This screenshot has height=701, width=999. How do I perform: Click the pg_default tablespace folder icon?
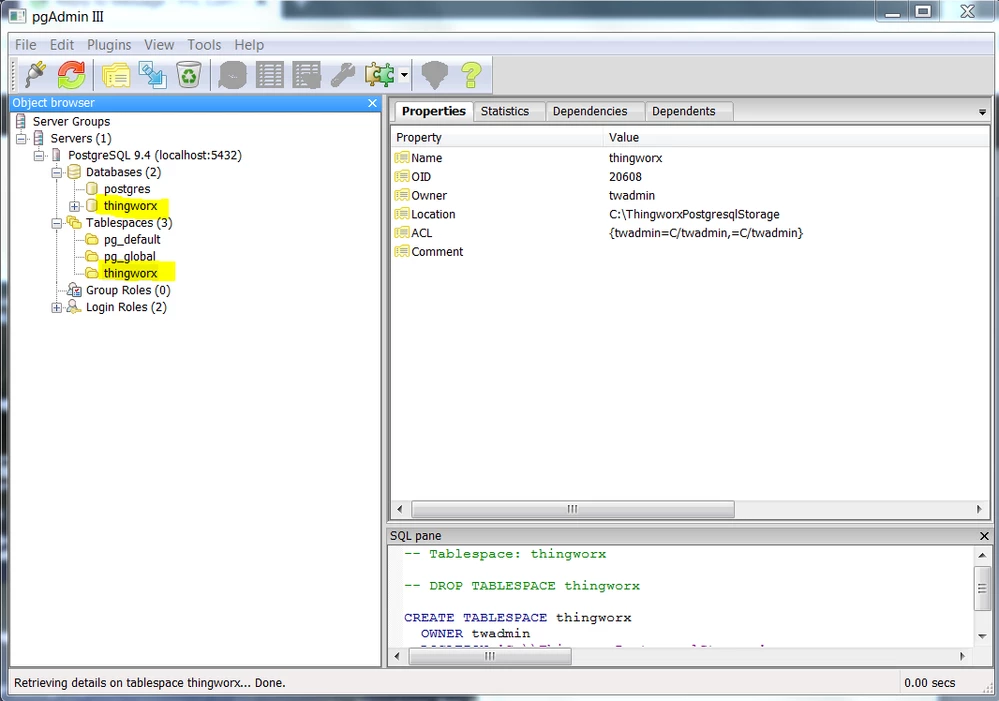92,240
